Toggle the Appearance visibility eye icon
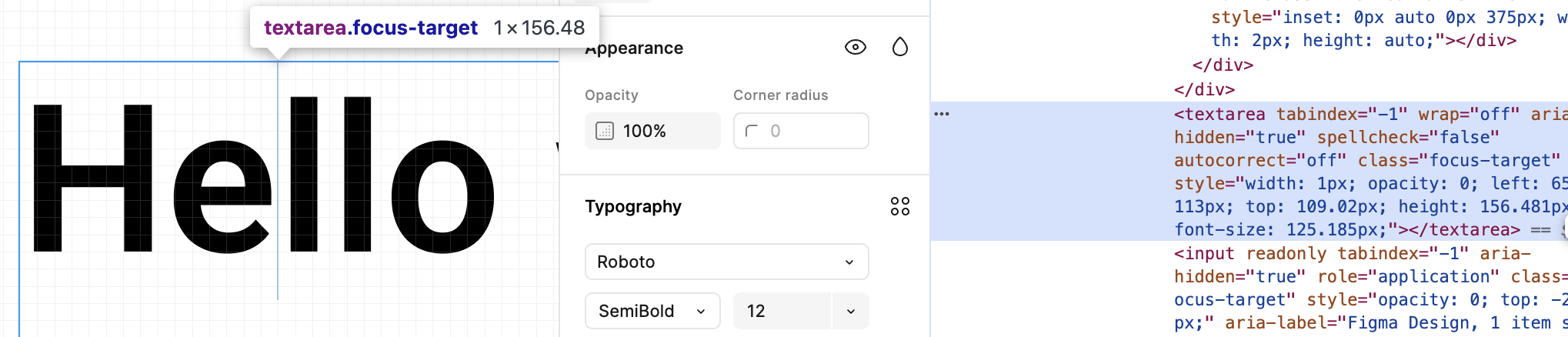Screen dimensions: 1568x337 [x=855, y=48]
